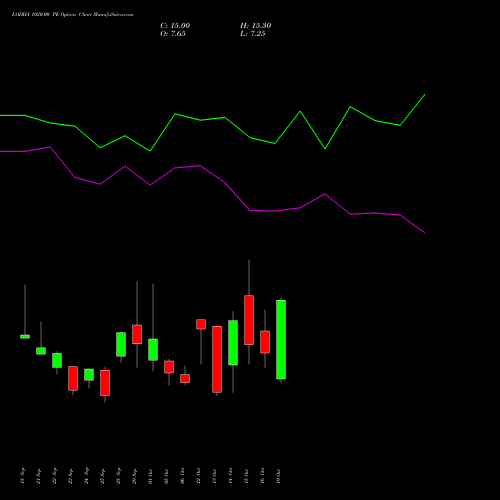This screenshot has height=500, width=500.
Task: Select the red candle above 29 Sep
Action: (x=137, y=334)
